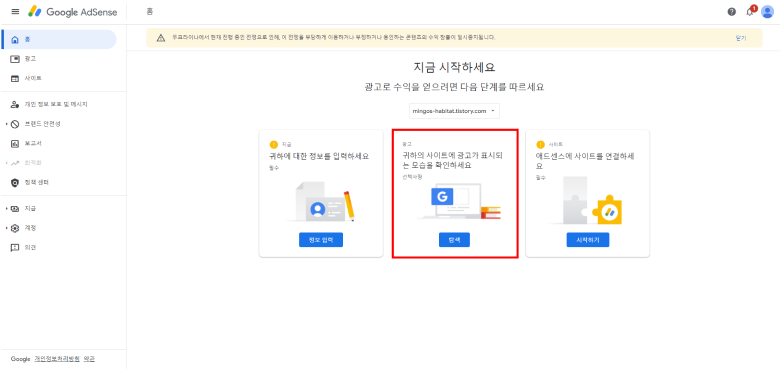Click the laptop with G illustration
The image size is (780, 370).
click(x=458, y=201)
